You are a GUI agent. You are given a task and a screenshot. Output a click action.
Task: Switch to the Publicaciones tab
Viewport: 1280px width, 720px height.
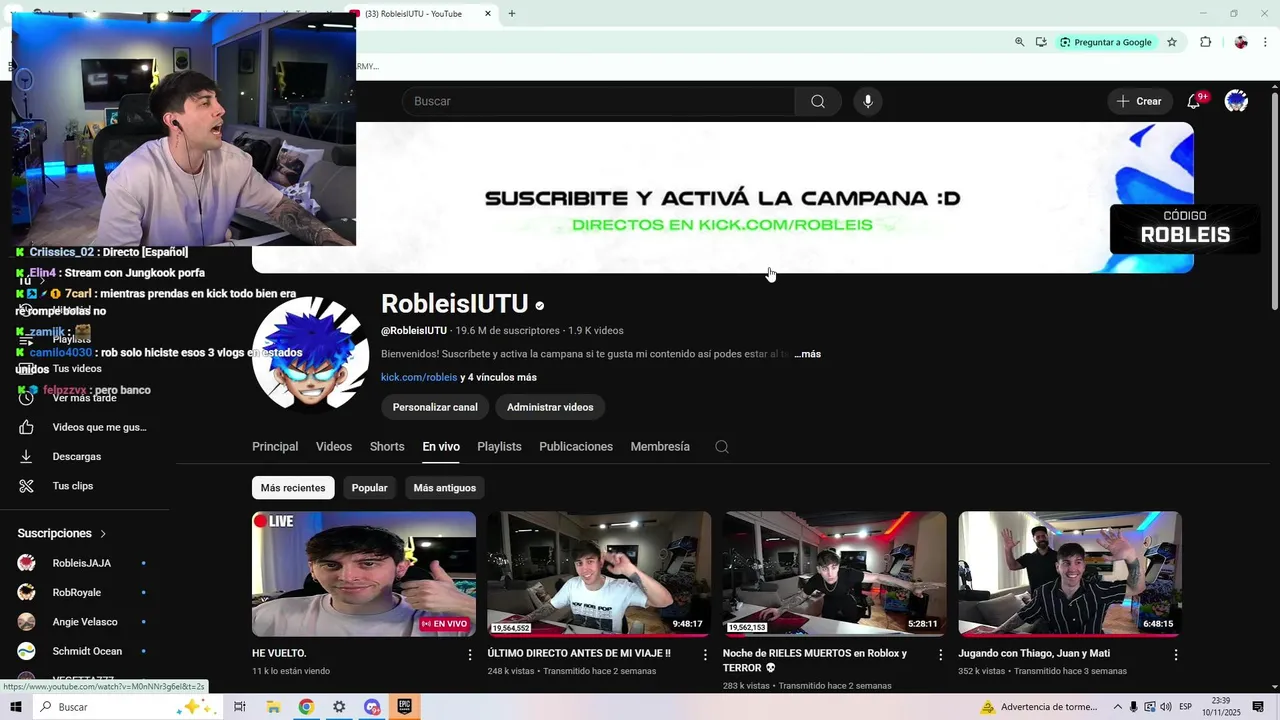coord(576,447)
